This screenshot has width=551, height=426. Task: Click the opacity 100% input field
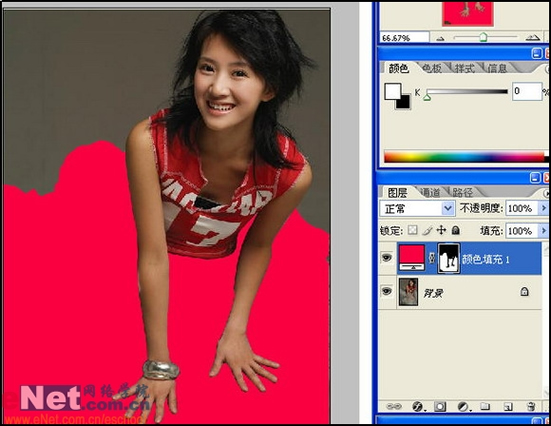click(x=521, y=208)
